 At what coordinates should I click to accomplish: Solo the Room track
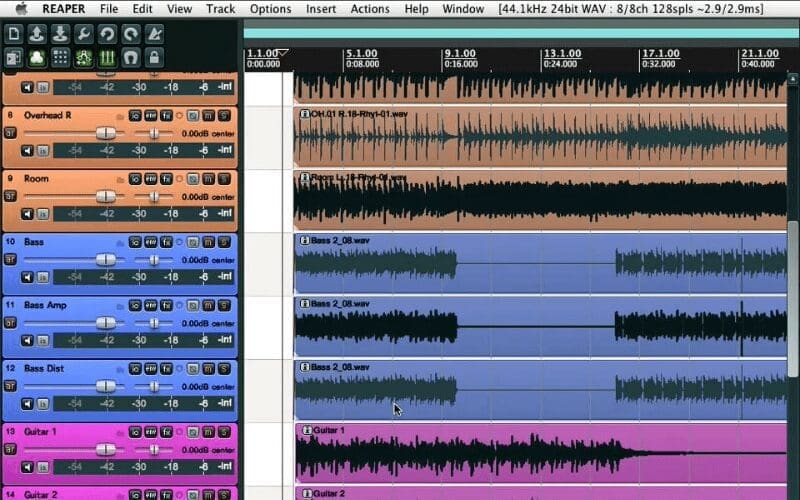(x=224, y=179)
